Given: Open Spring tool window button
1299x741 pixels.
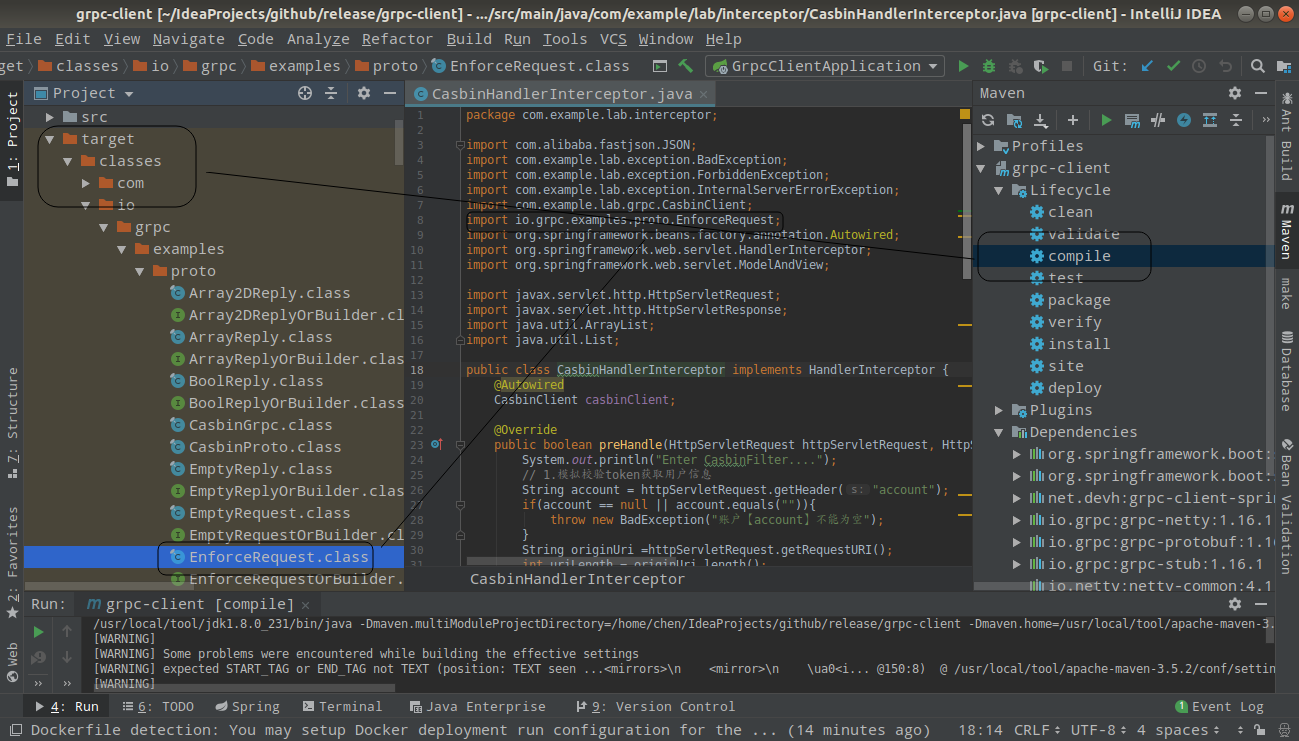Looking at the screenshot, I should click(246, 706).
